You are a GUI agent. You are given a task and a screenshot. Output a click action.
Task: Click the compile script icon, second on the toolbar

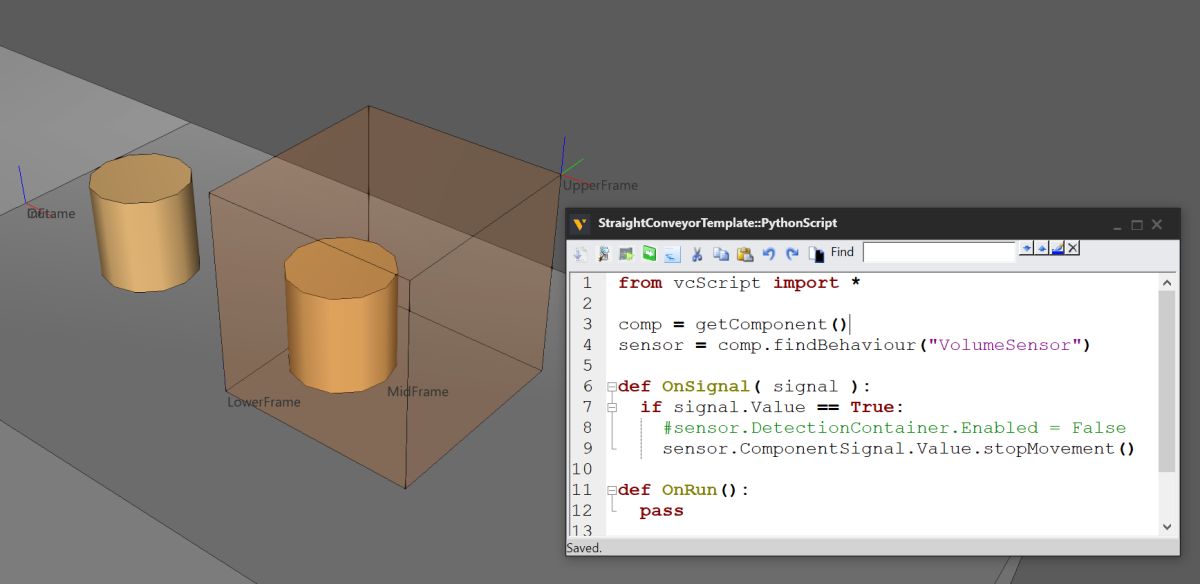[x=604, y=254]
